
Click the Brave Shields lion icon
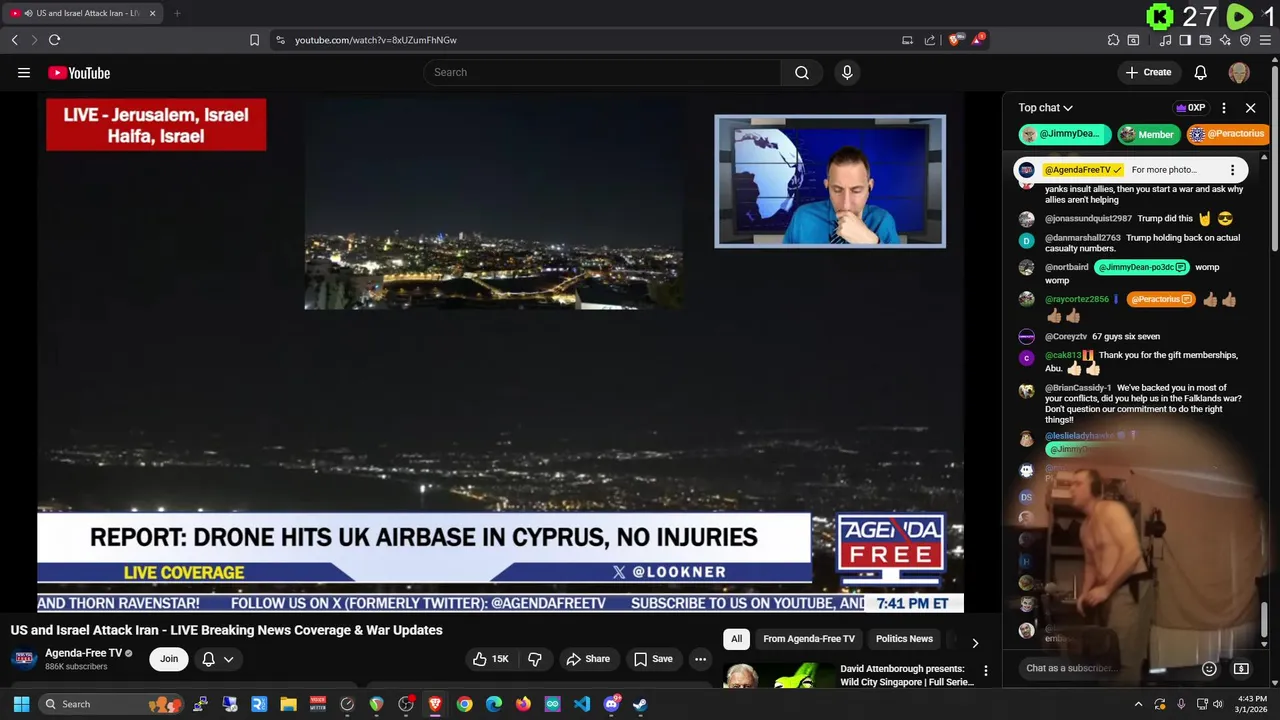(x=955, y=40)
